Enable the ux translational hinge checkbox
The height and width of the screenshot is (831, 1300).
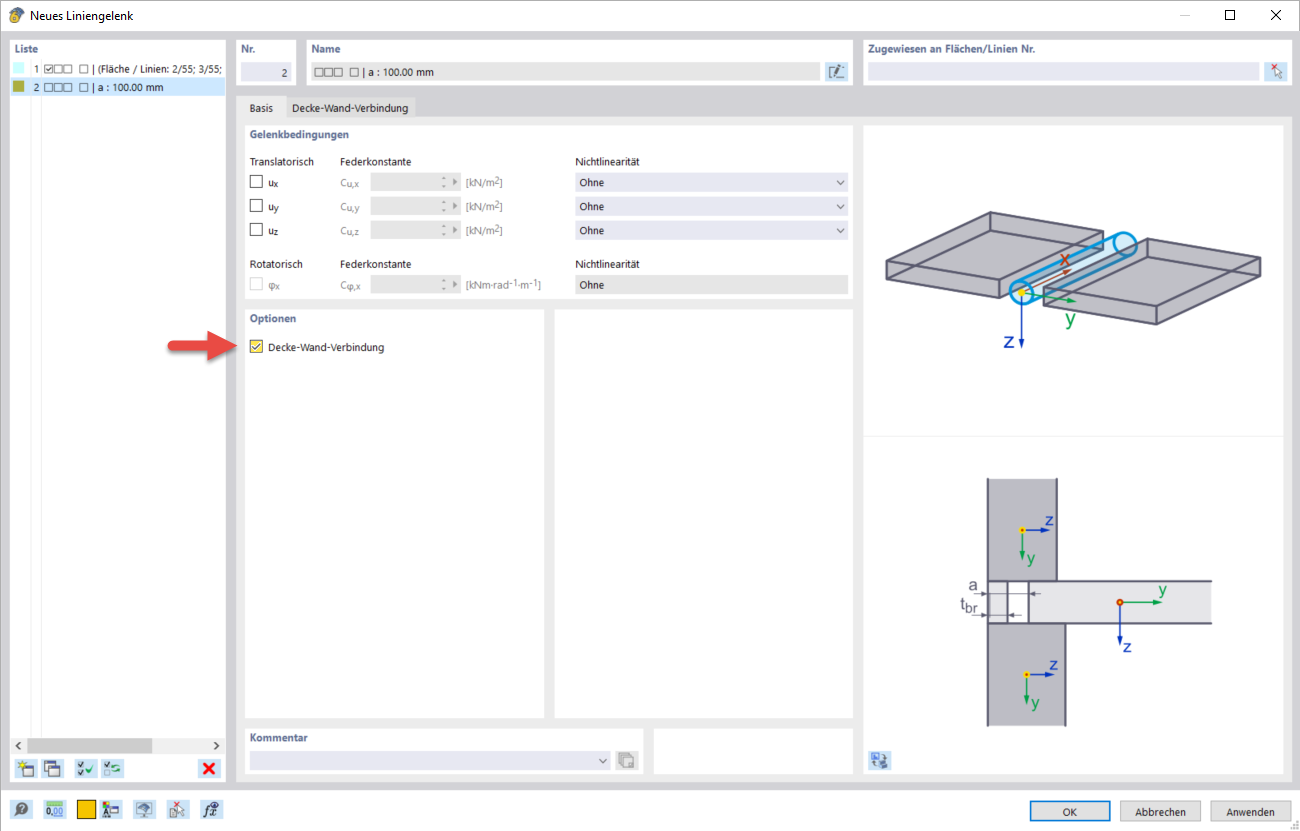[256, 182]
